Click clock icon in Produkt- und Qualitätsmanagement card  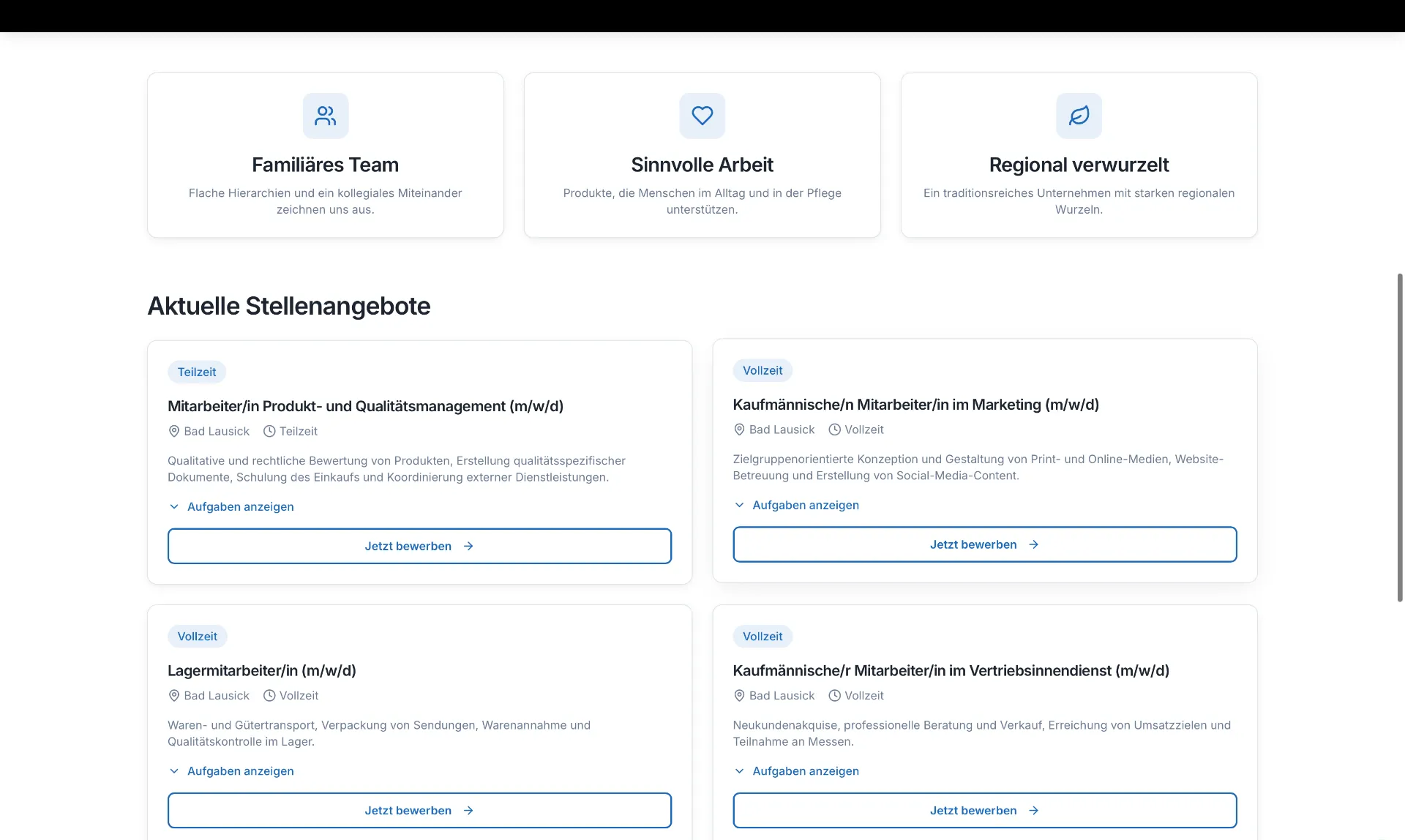coord(269,431)
